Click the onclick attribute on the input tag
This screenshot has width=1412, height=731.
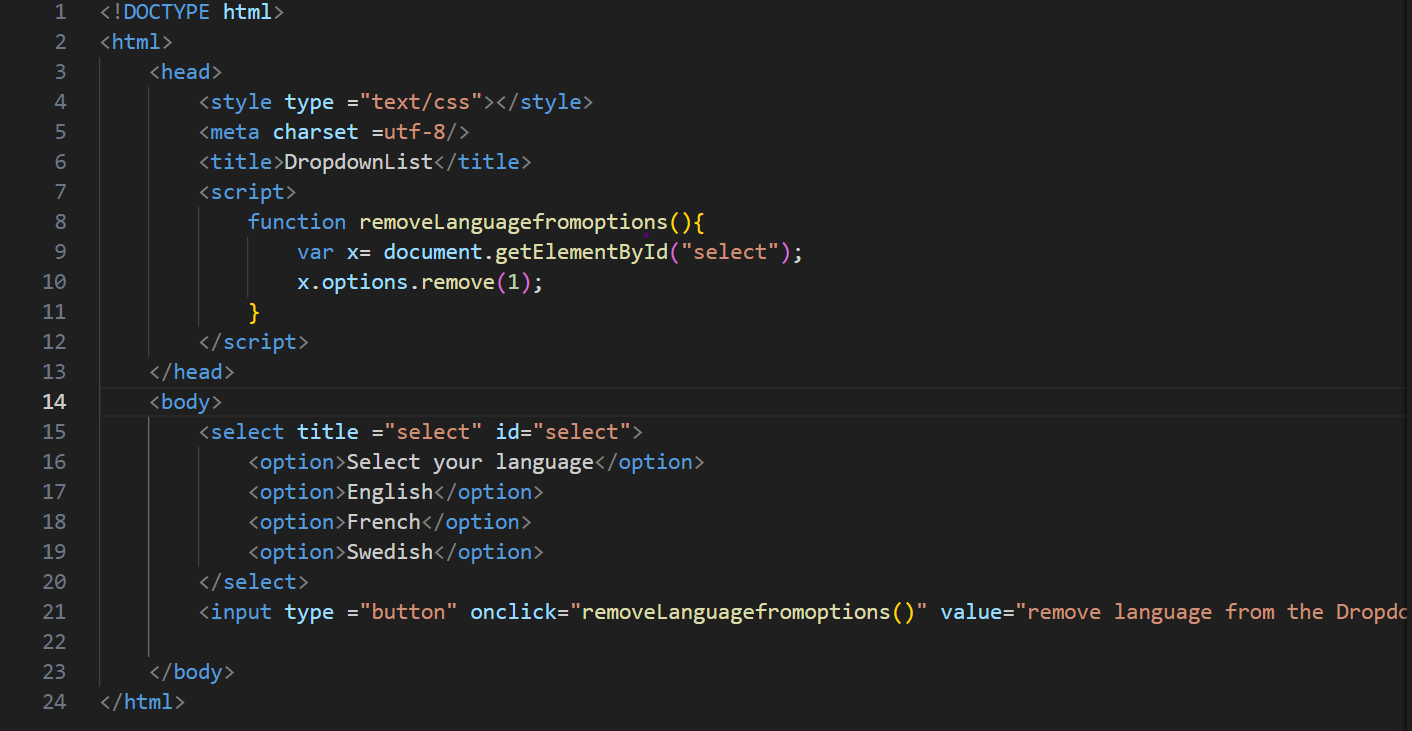point(513,612)
